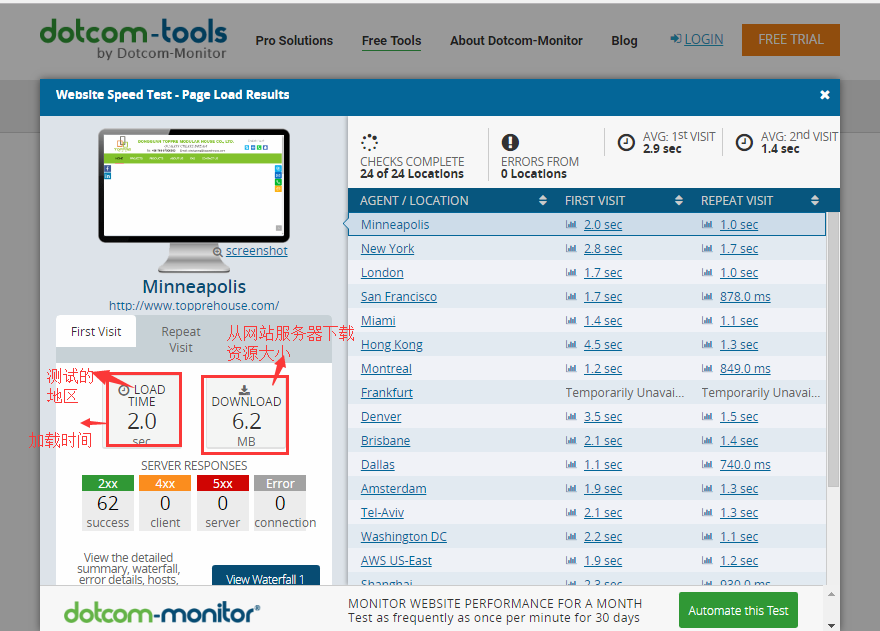Open the Free Tools menu
This screenshot has width=880, height=631.
391,41
